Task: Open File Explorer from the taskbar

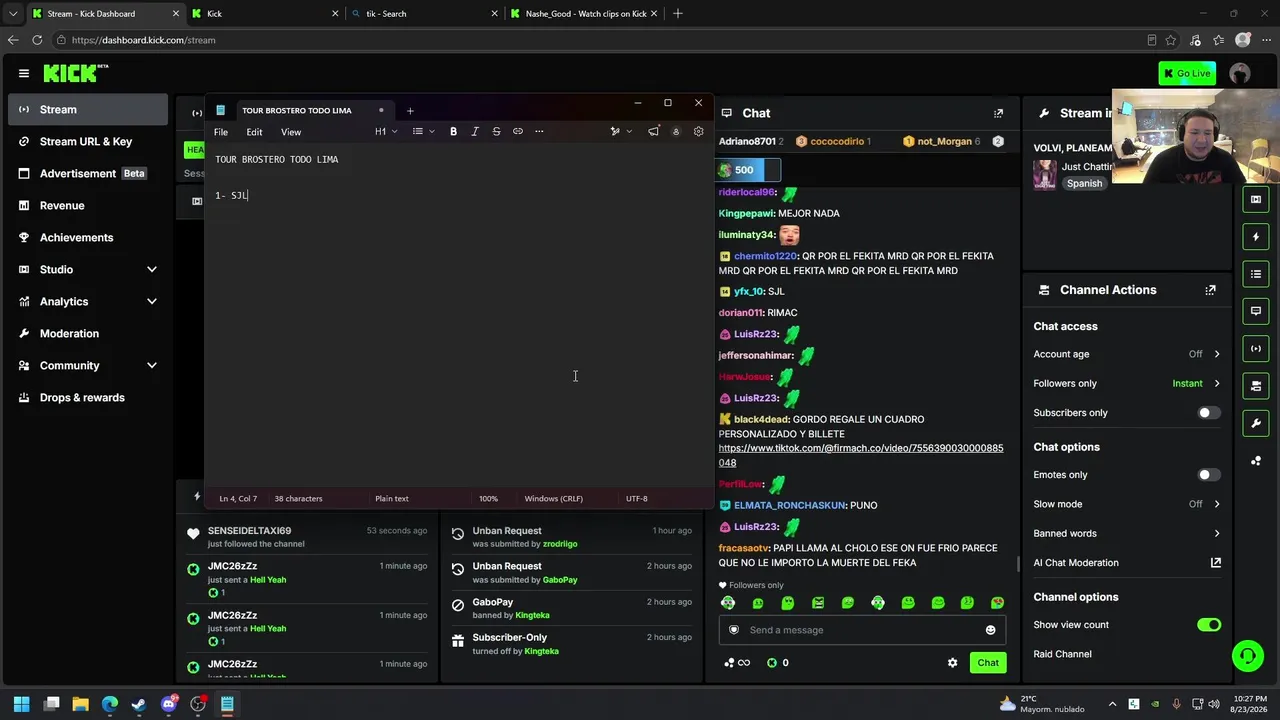Action: click(81, 704)
